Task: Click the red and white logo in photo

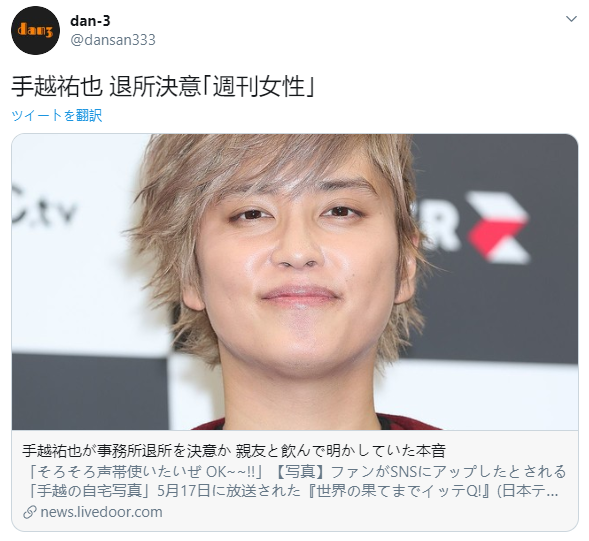Action: tap(498, 228)
